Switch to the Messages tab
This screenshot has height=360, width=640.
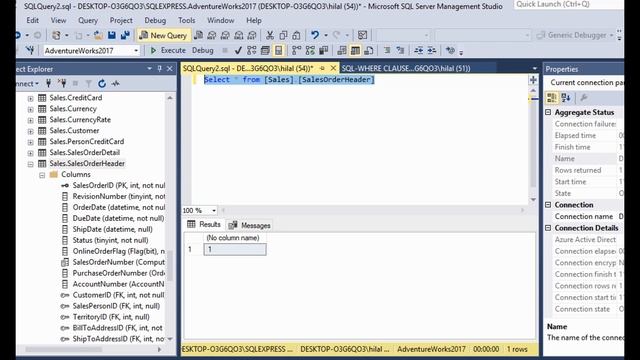coord(250,225)
